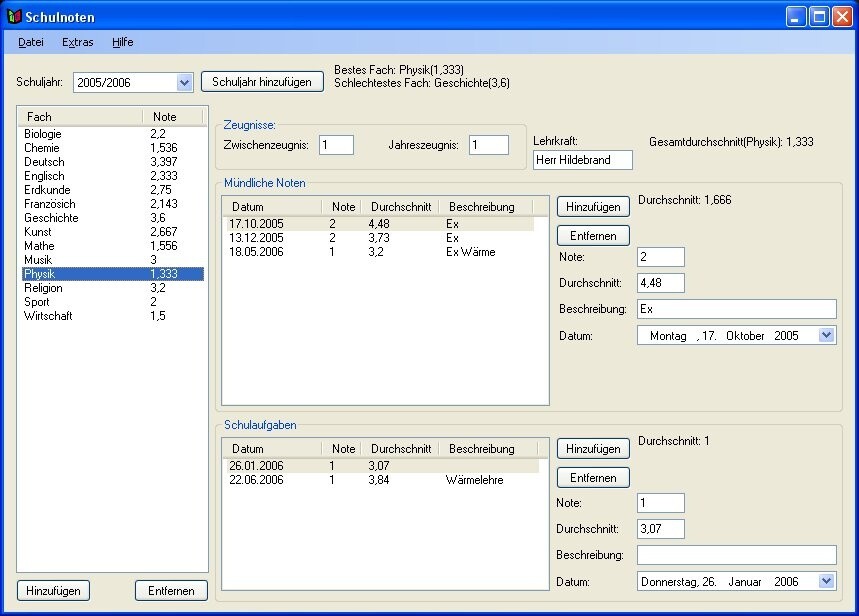Select oral grade row 18.05.2006

click(x=380, y=252)
